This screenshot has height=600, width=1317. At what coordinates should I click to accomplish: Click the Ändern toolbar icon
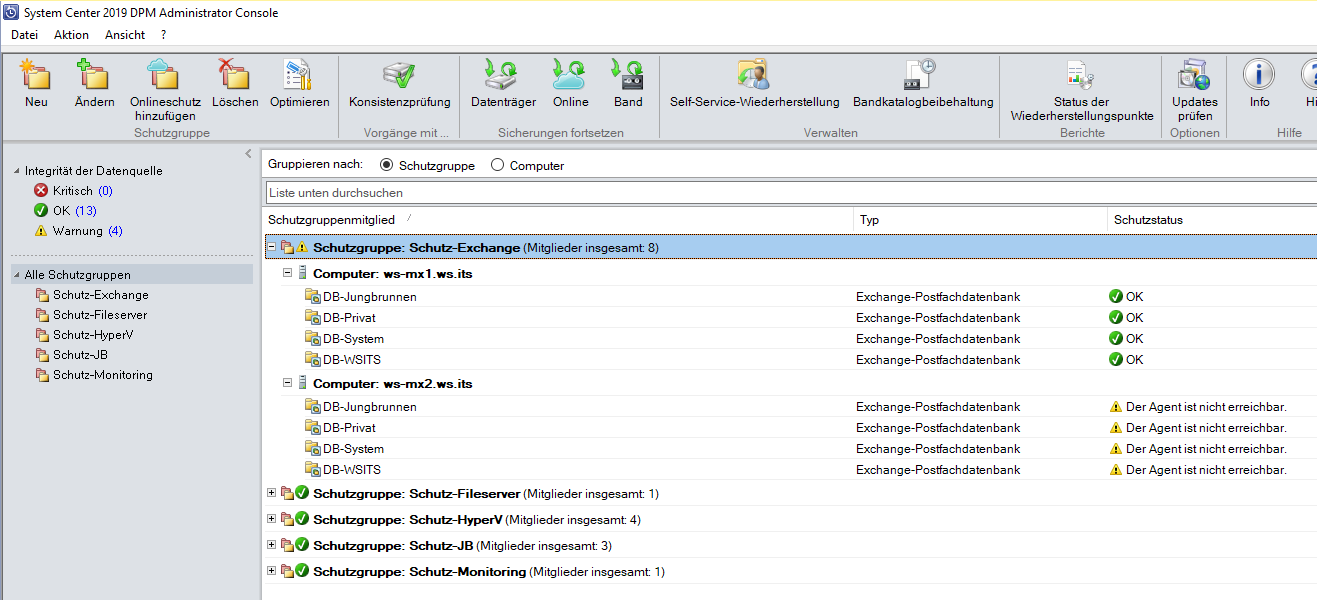(x=94, y=75)
